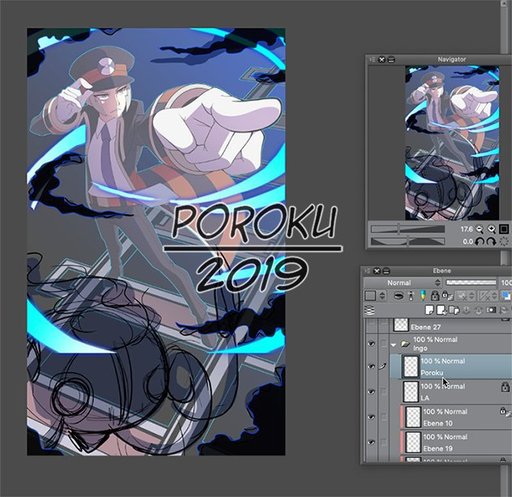Toggle visibility of Ingo folder
This screenshot has height=497, width=512.
[371, 344]
